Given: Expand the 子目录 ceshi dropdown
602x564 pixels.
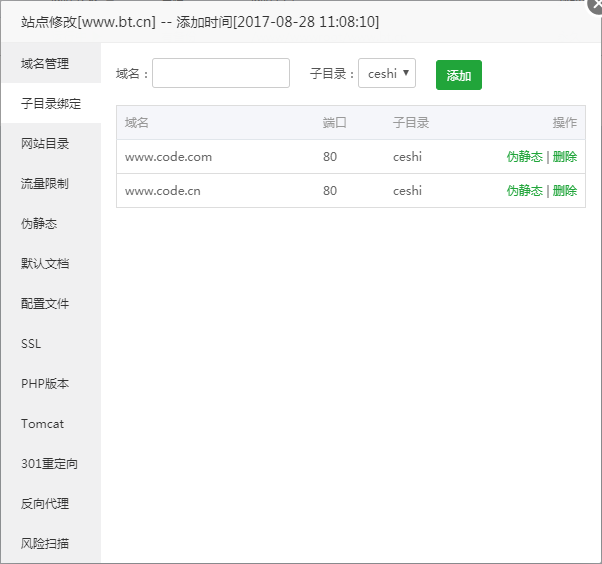Looking at the screenshot, I should pos(387,73).
